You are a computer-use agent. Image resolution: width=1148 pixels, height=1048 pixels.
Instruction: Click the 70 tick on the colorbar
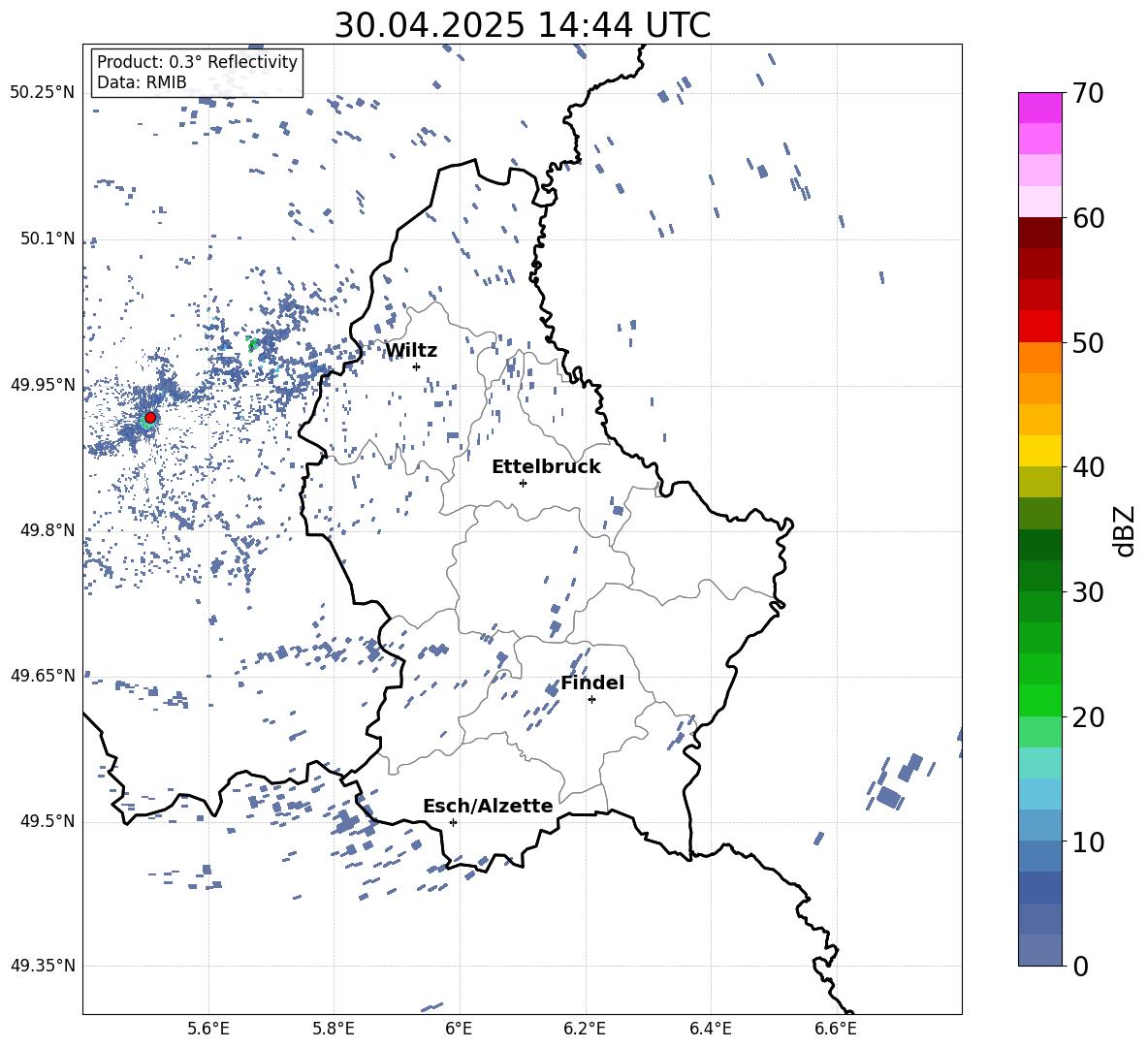click(x=1087, y=93)
